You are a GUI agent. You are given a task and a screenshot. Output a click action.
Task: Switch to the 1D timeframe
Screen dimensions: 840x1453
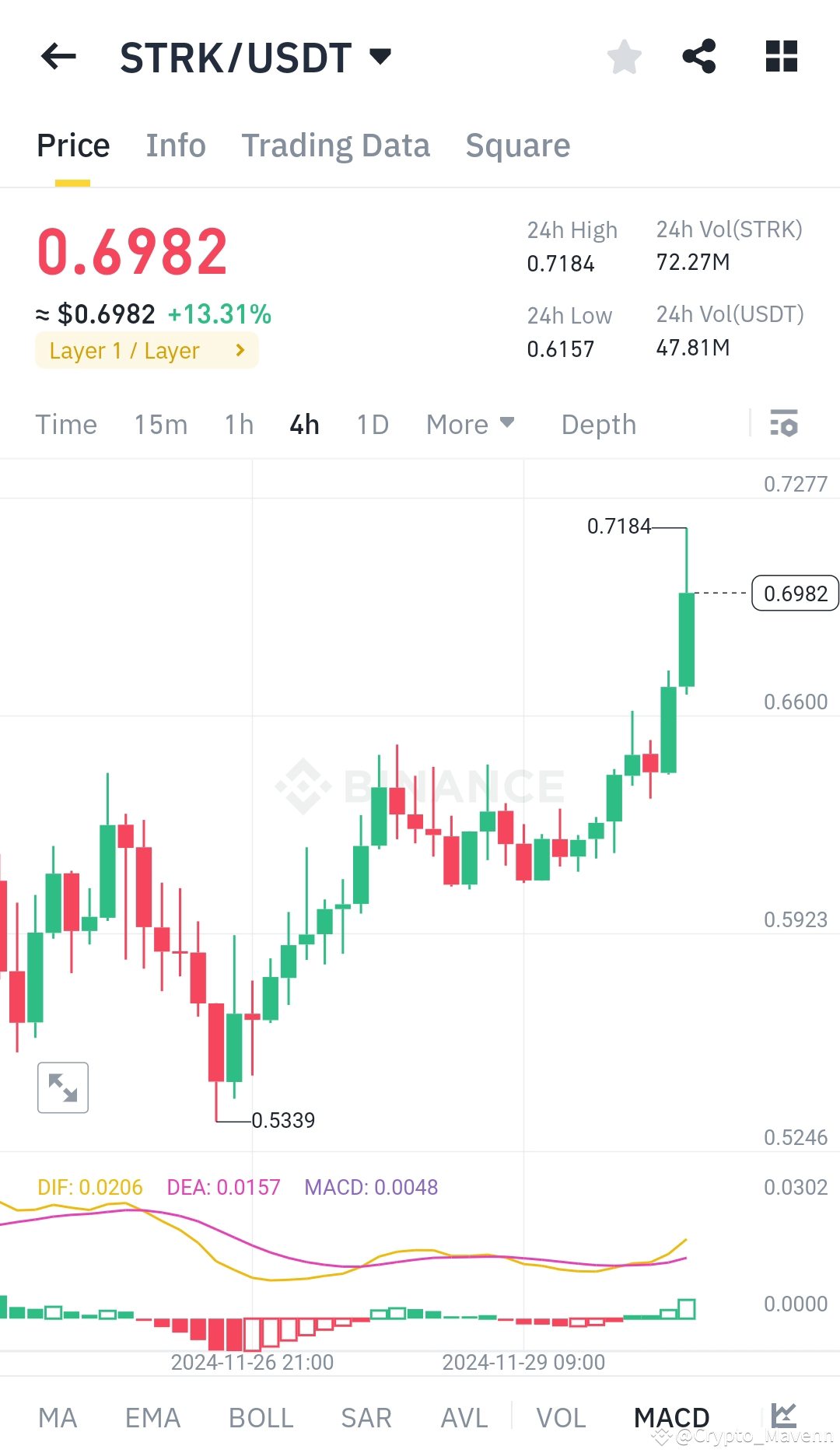coord(372,424)
